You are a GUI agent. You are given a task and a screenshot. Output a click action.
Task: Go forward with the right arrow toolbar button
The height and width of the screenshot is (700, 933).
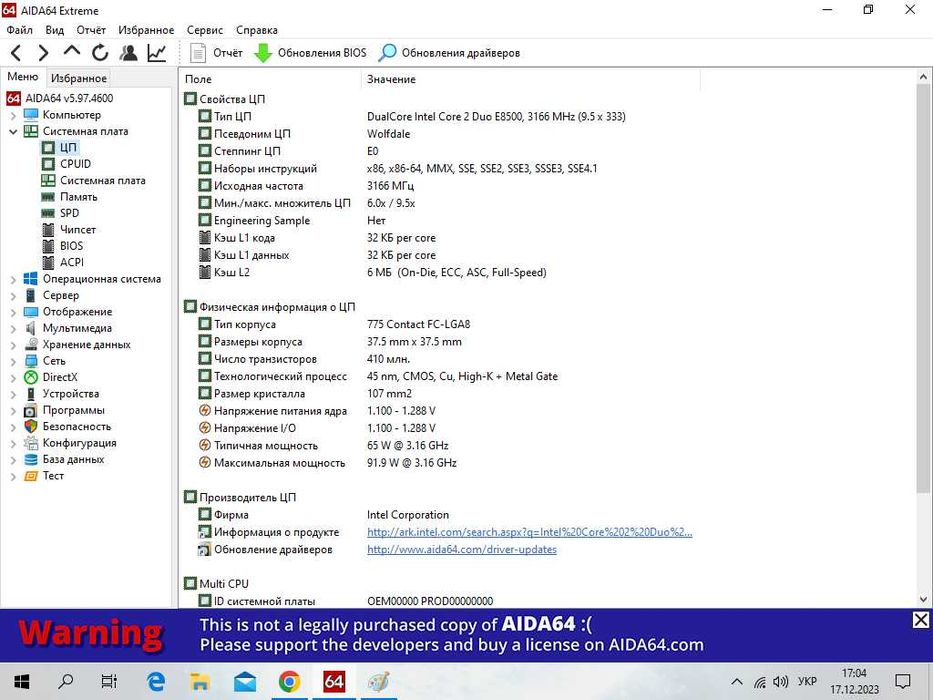click(x=43, y=53)
